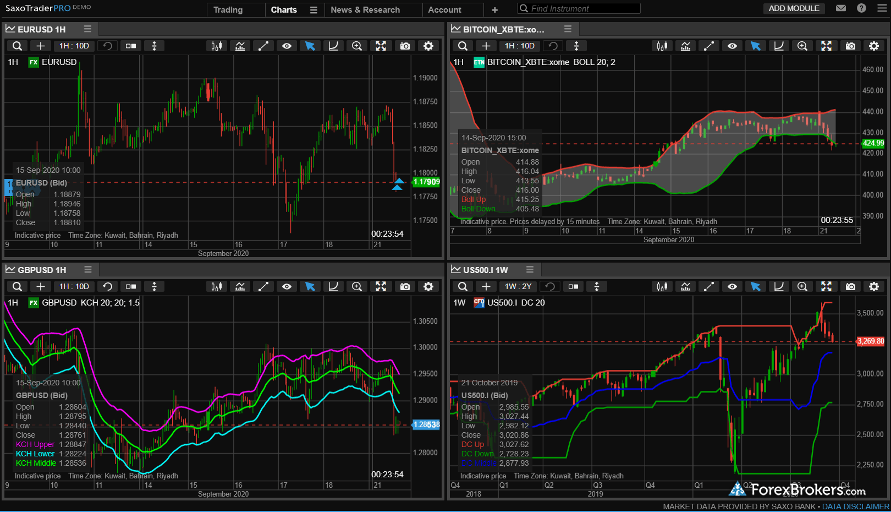Open indicators icon in BITCOIN chart toolbar

686,46
